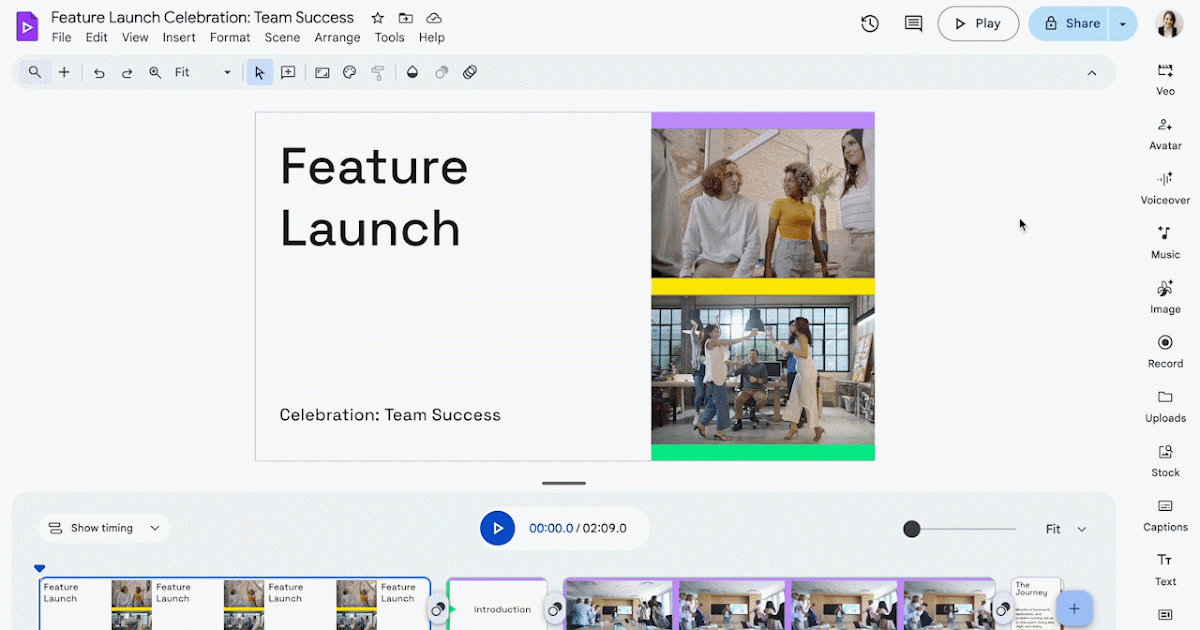The image size is (1200, 630).
Task: Star the document title
Action: pos(377,18)
